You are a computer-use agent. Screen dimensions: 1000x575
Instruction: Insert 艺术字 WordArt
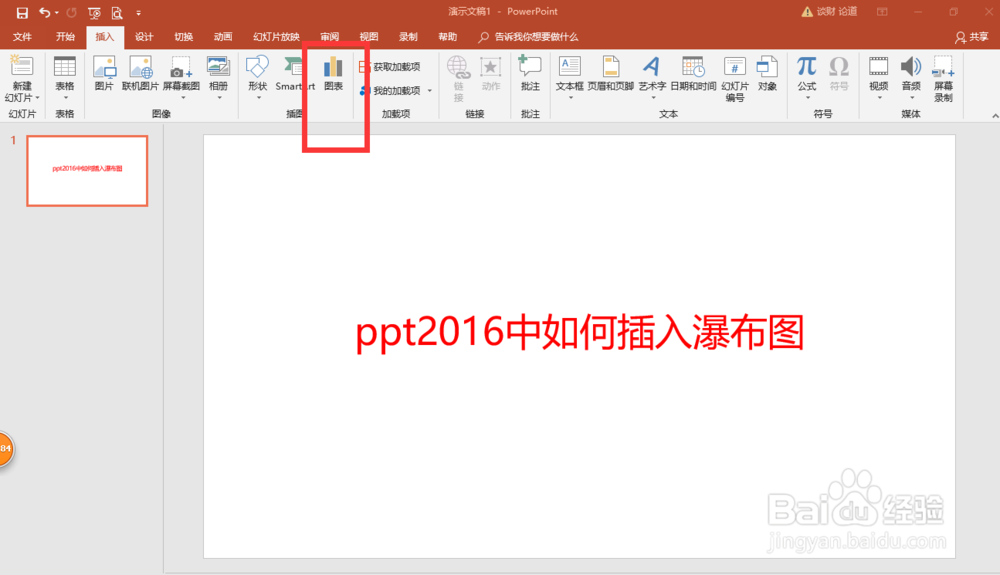(x=652, y=74)
